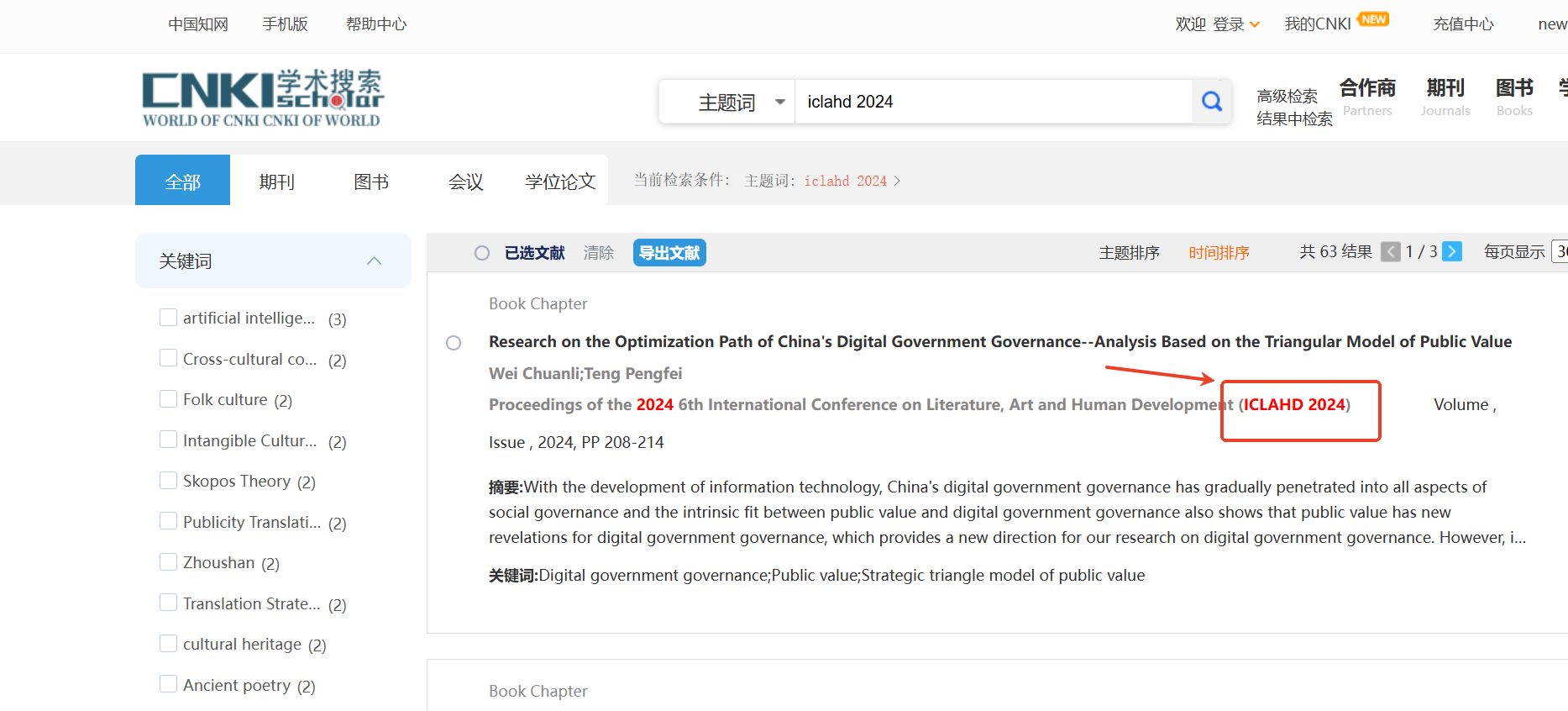This screenshot has height=711, width=1568.
Task: Click the blue magnifier search icon
Action: 1211,102
